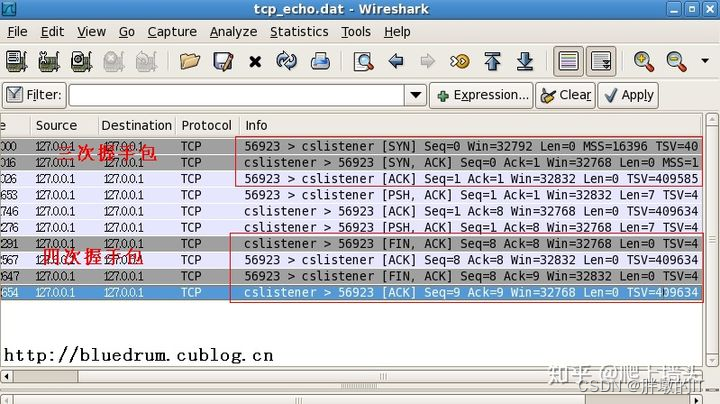The width and height of the screenshot is (720, 404).
Task: Click the Clear filter button
Action: pos(565,95)
